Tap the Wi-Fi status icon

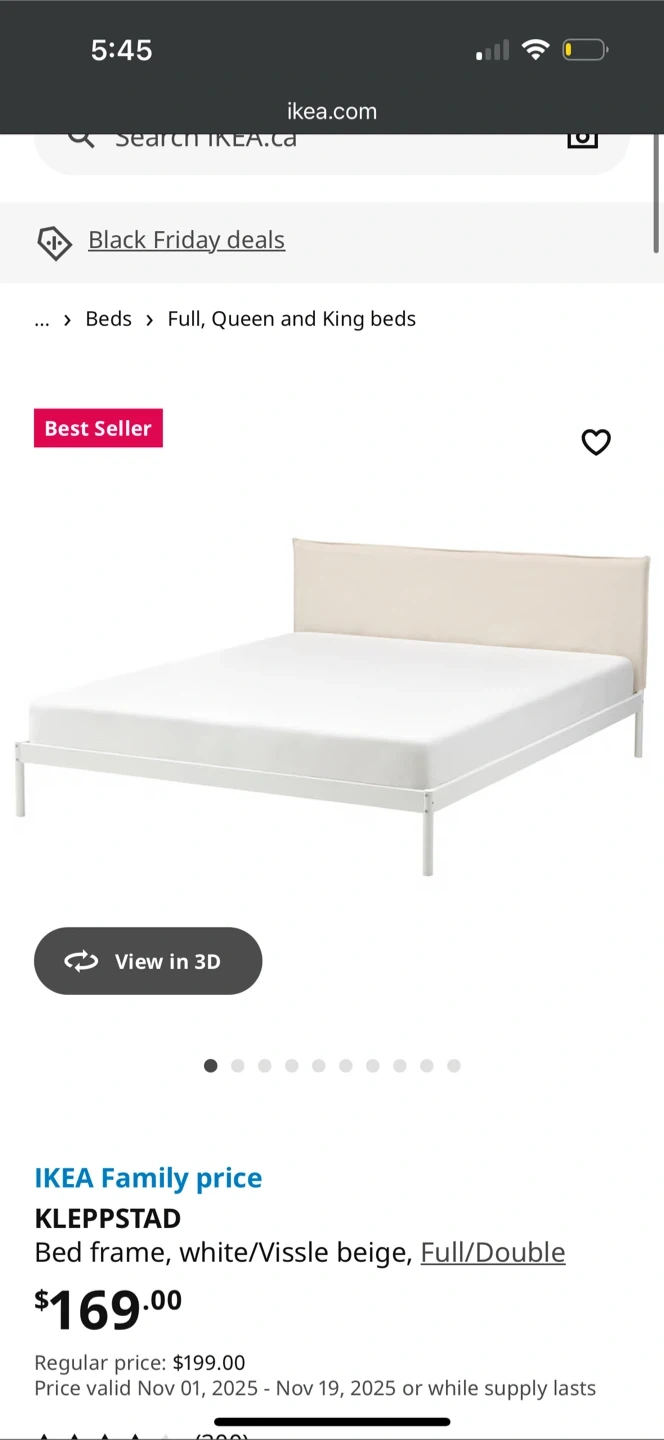536,49
